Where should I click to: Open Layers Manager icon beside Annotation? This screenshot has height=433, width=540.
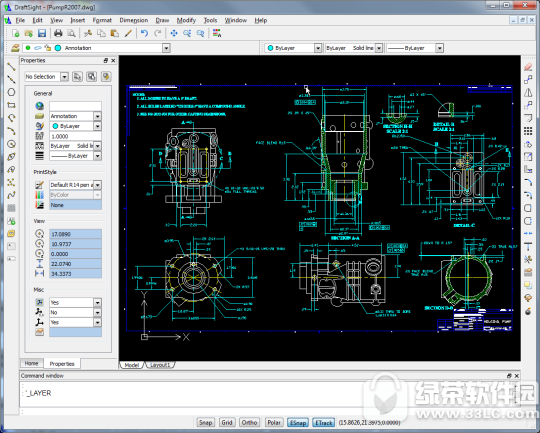(x=15, y=48)
